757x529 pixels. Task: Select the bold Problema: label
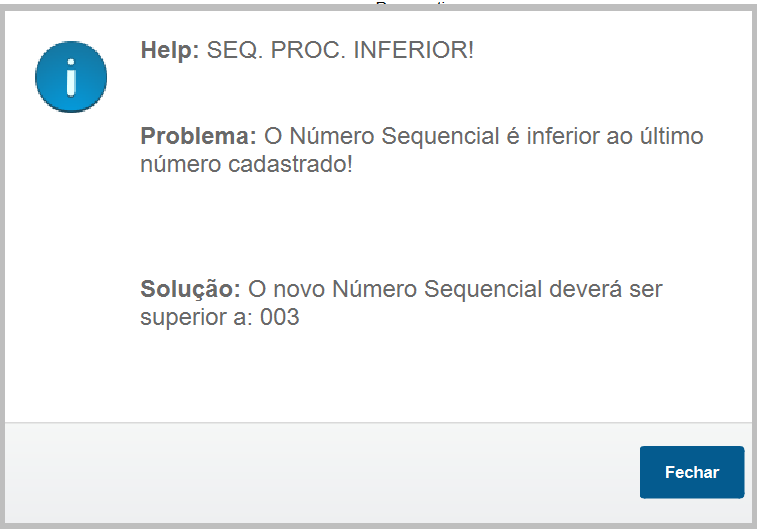click(x=198, y=137)
